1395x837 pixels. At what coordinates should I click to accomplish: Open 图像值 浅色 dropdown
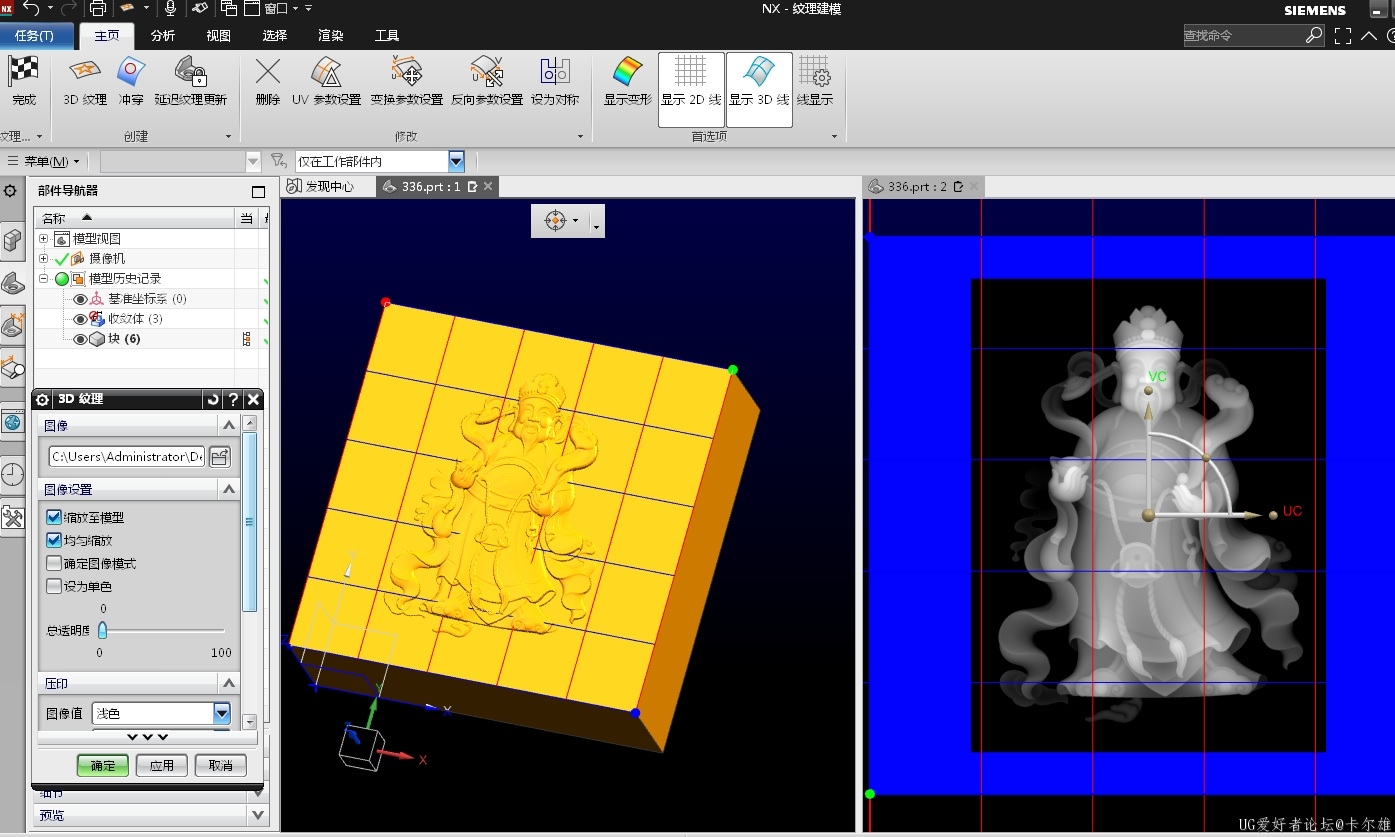click(x=222, y=713)
